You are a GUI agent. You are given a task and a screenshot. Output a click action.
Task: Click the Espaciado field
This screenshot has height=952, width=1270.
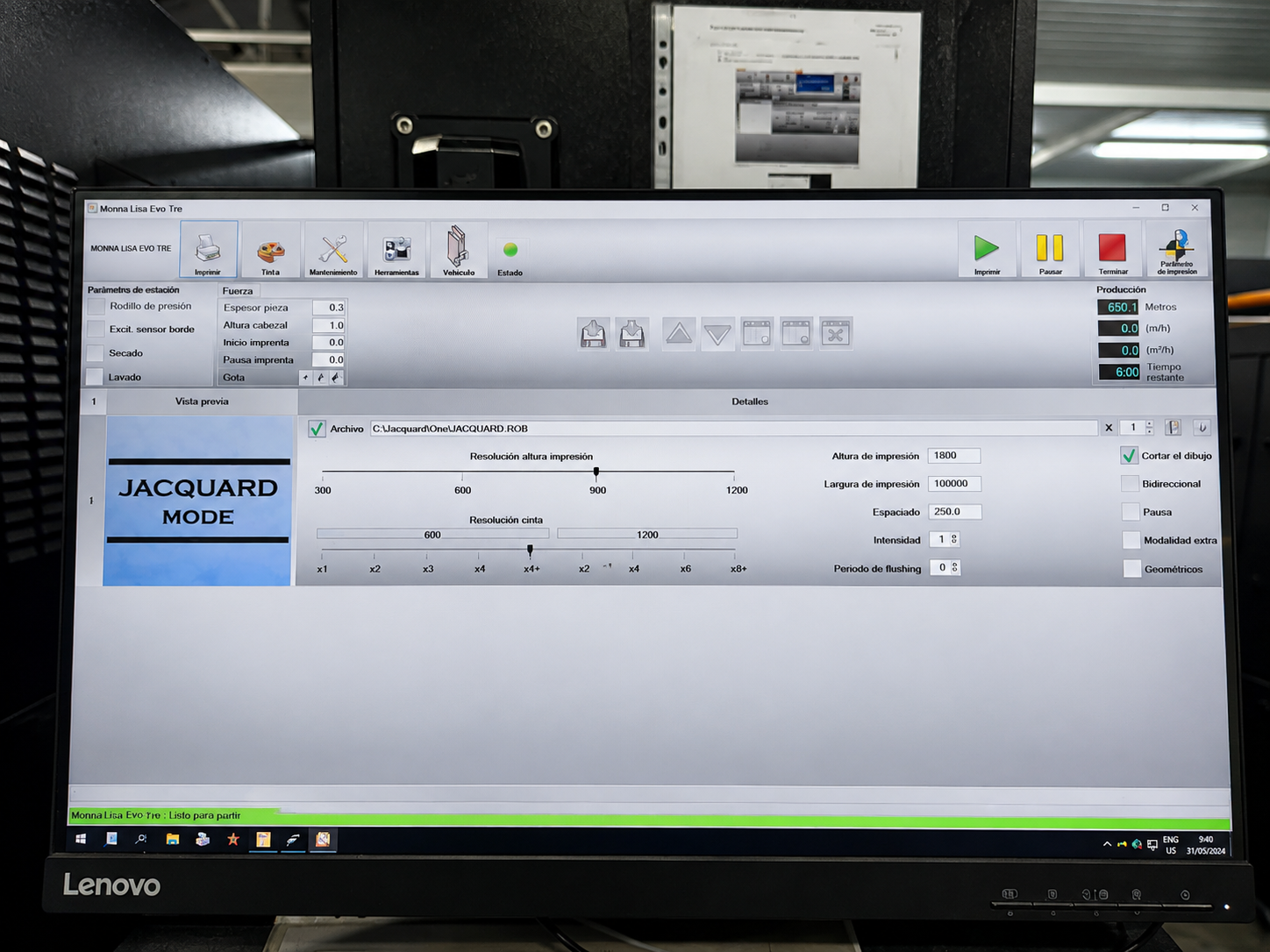click(x=955, y=512)
